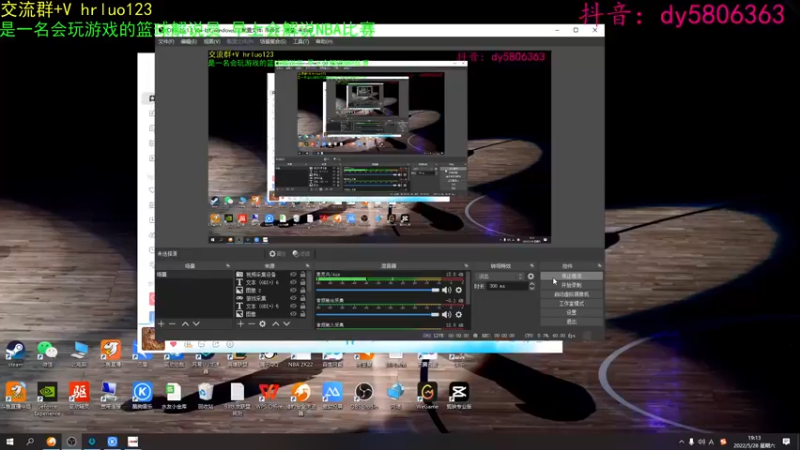Open OBS 设置 settings from the Controls panel
800x450 pixels.
(571, 312)
